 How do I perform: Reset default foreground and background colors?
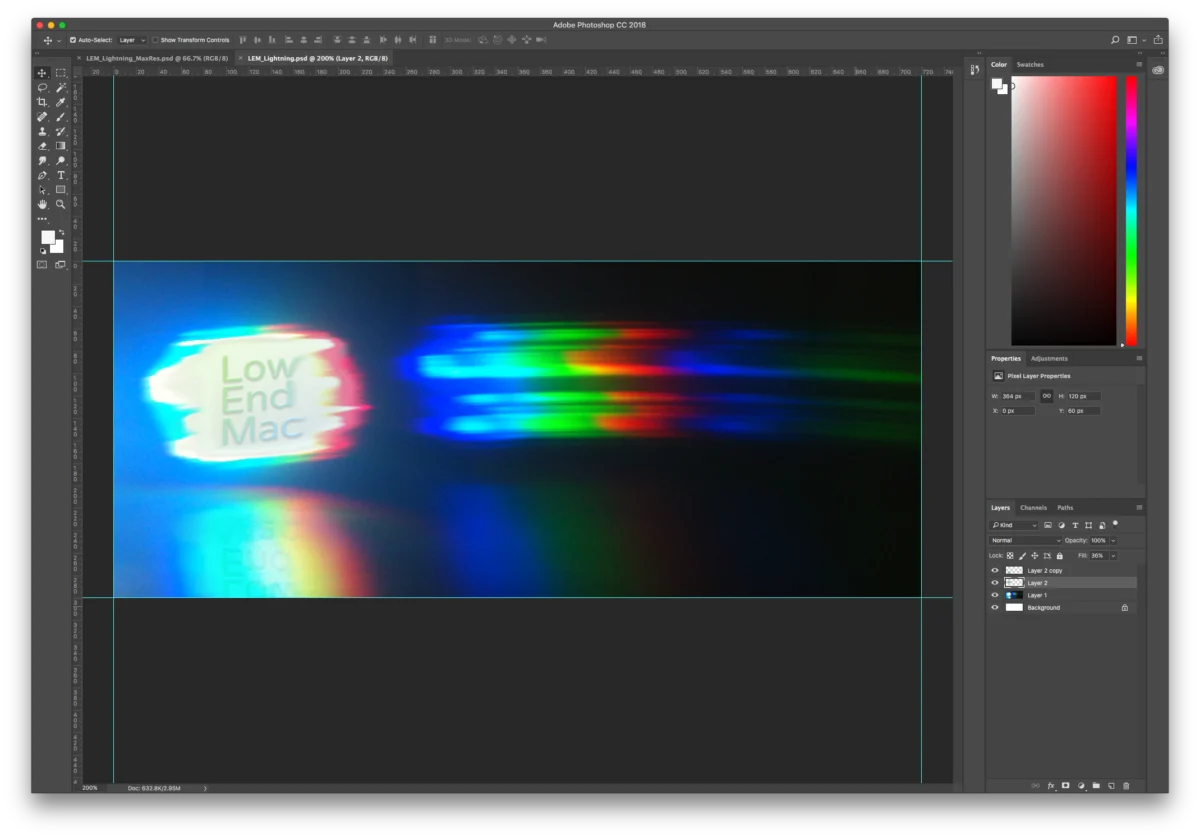coord(43,251)
